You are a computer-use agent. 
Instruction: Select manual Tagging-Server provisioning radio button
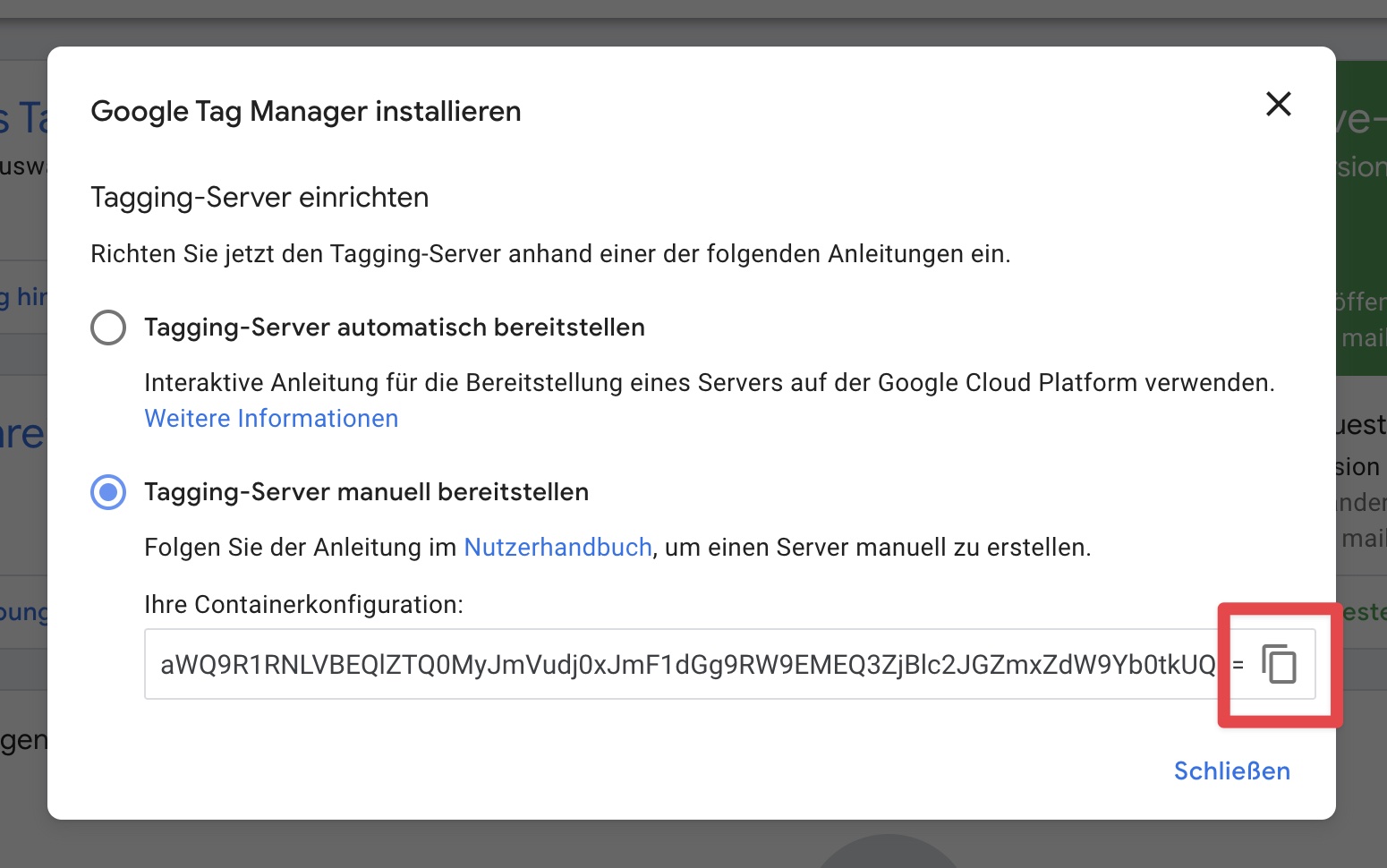coord(108,492)
